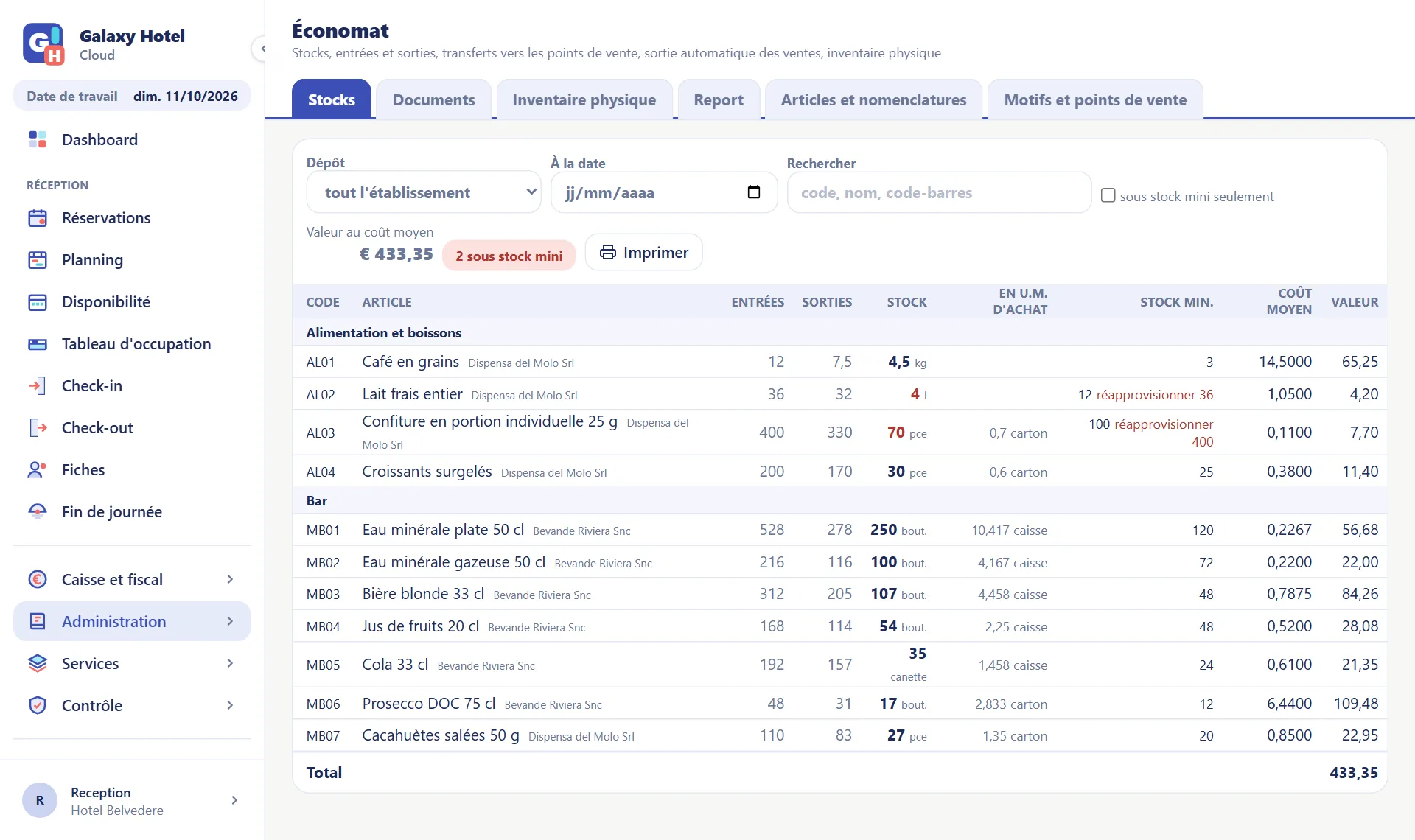Open the Reception user menu chevron
This screenshot has width=1415, height=840.
tap(234, 800)
